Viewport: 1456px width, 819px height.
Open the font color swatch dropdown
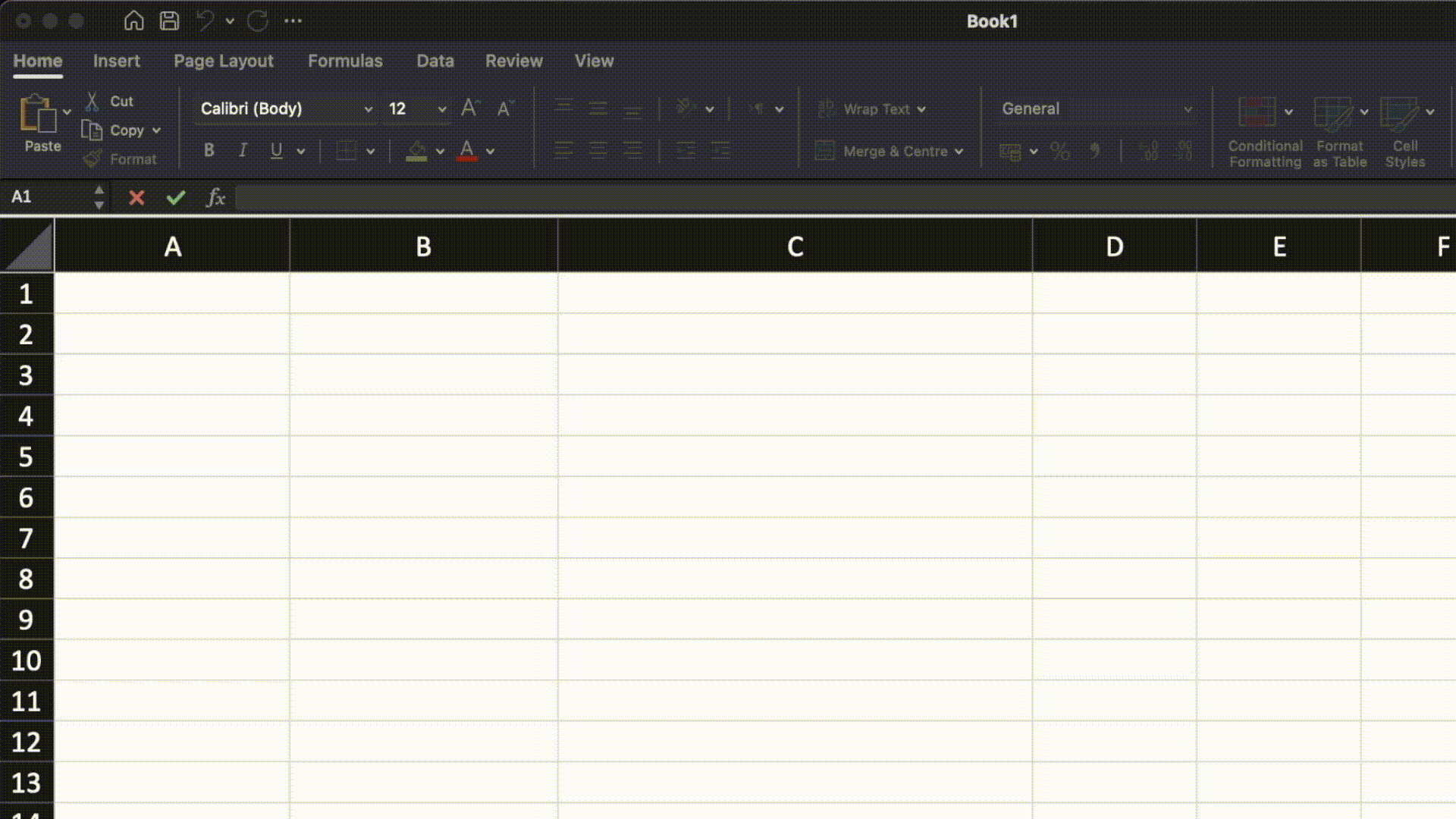pos(491,150)
